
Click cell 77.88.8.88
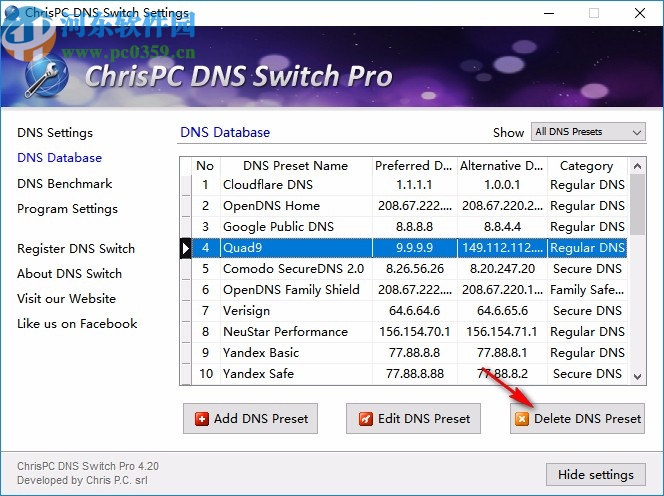point(415,374)
